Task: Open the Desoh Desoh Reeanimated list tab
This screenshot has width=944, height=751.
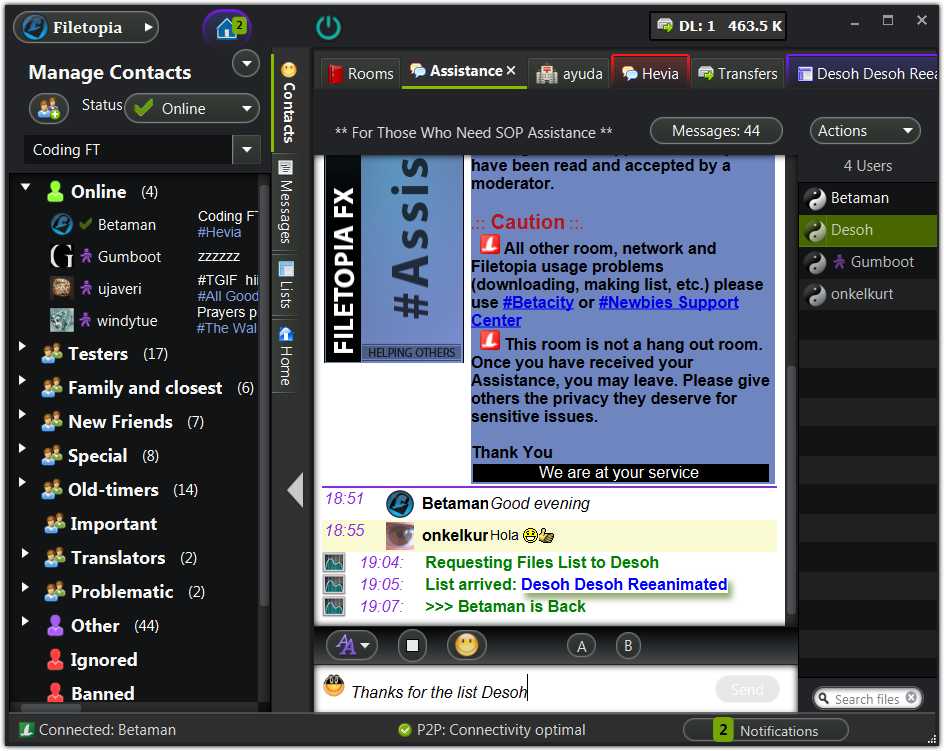Action: (863, 73)
